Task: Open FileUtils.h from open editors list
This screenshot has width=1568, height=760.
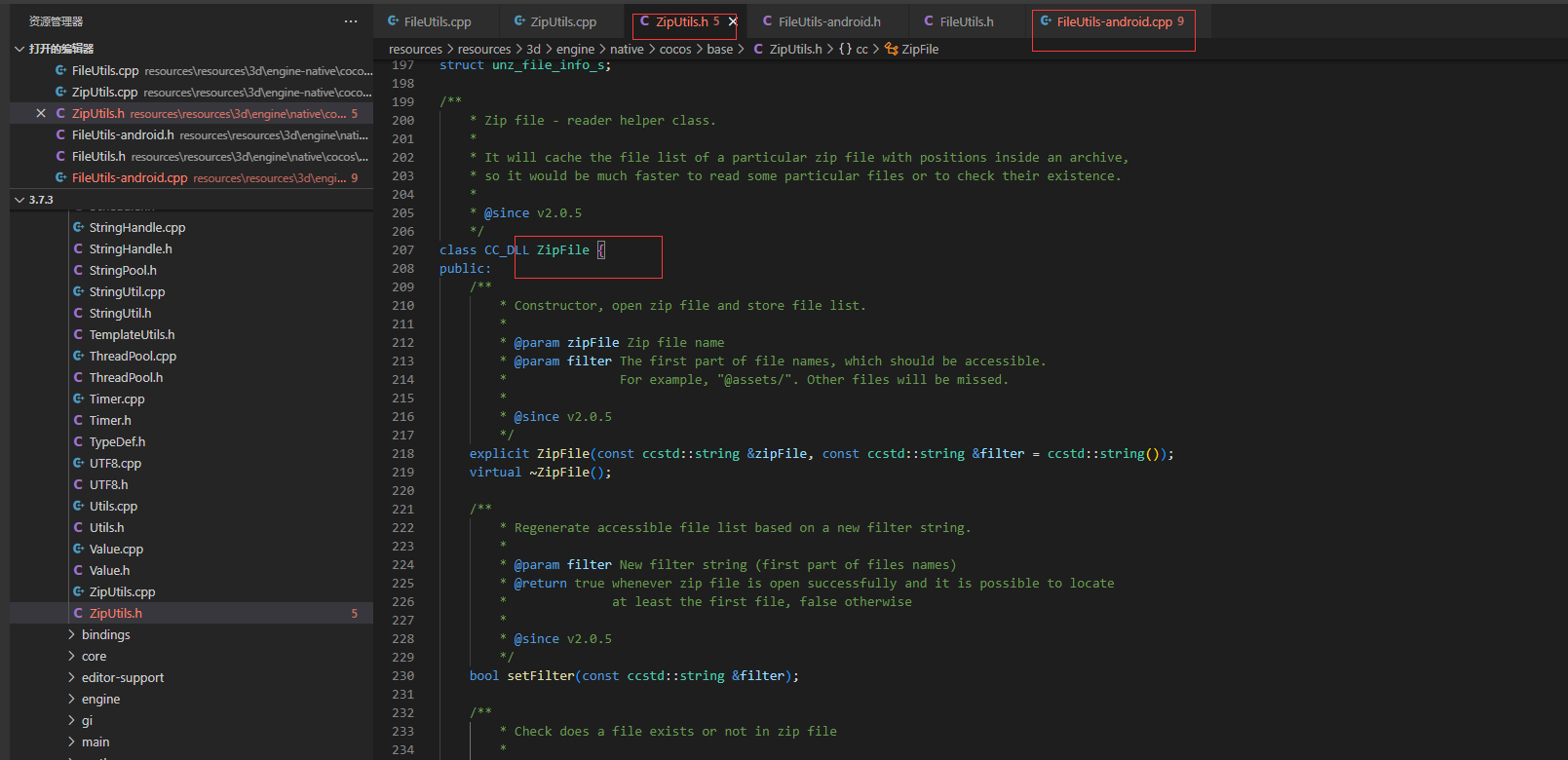Action: (98, 157)
